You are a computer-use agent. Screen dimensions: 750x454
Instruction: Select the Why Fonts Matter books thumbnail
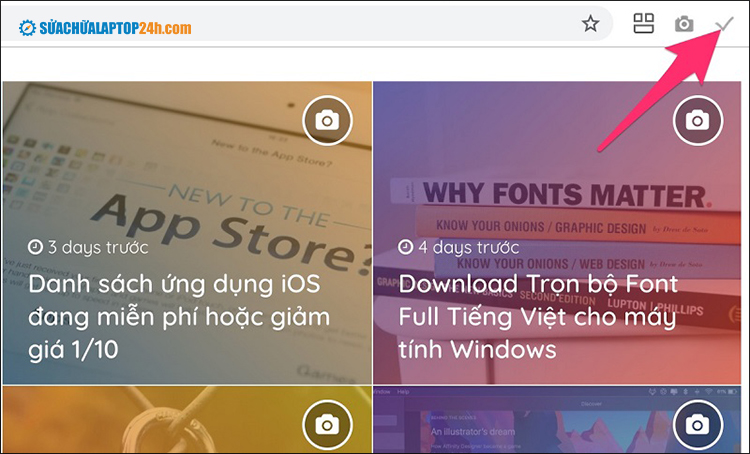[557, 233]
